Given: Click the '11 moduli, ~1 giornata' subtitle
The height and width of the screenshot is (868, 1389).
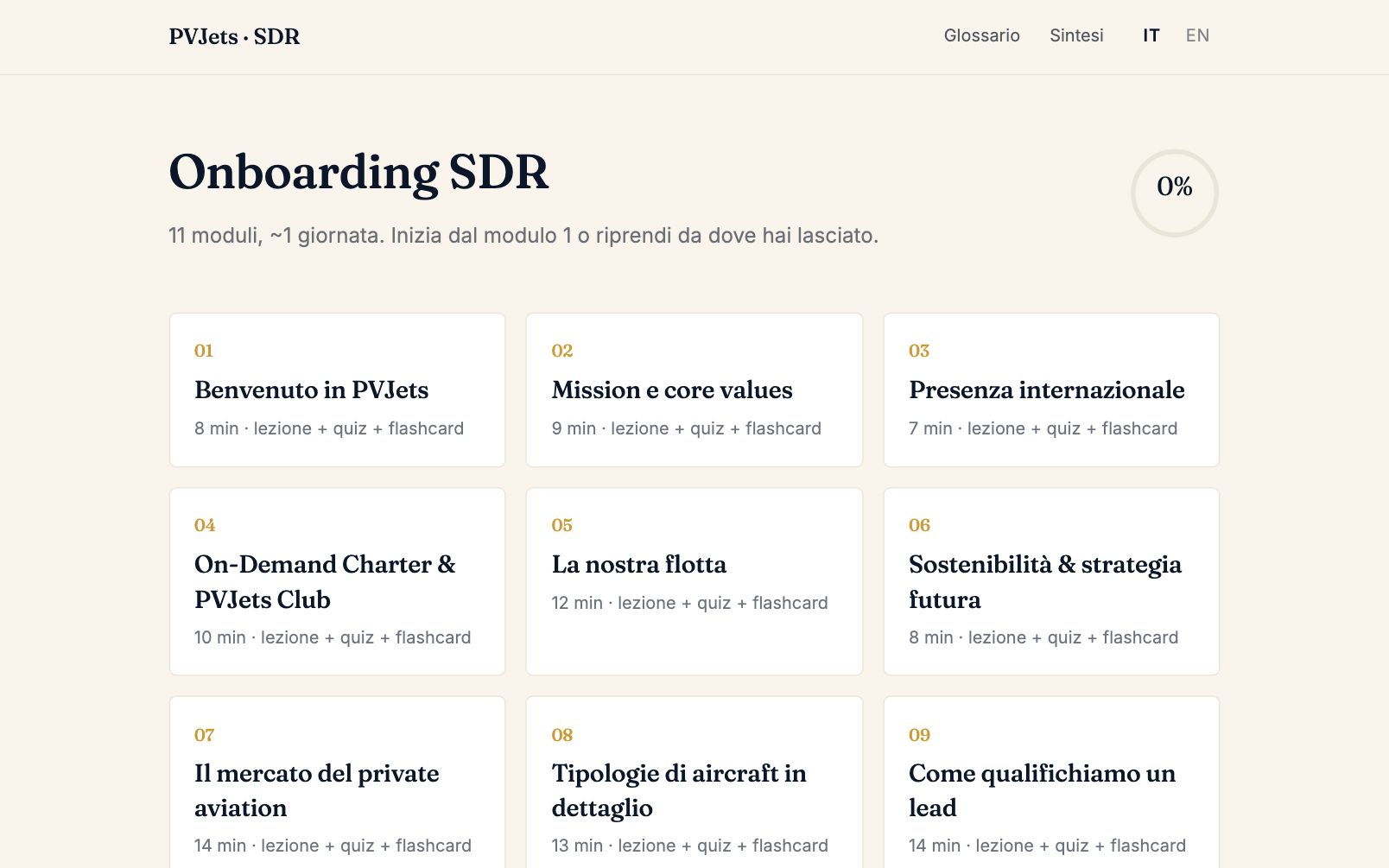Looking at the screenshot, I should [523, 235].
